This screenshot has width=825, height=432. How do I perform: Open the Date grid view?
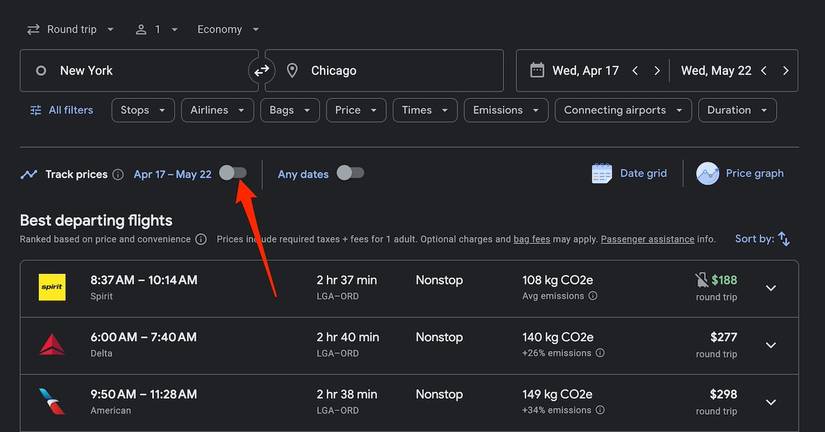[629, 174]
